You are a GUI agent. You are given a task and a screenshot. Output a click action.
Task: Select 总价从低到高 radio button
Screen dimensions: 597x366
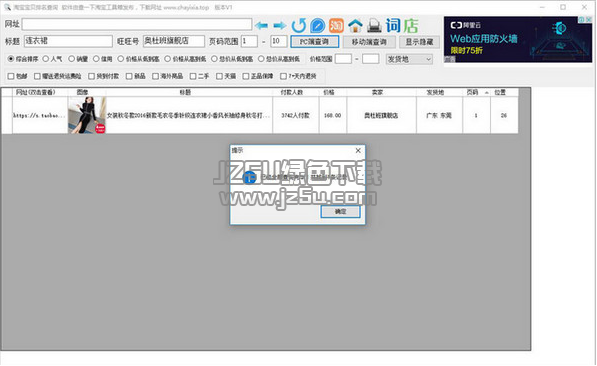[214, 59]
